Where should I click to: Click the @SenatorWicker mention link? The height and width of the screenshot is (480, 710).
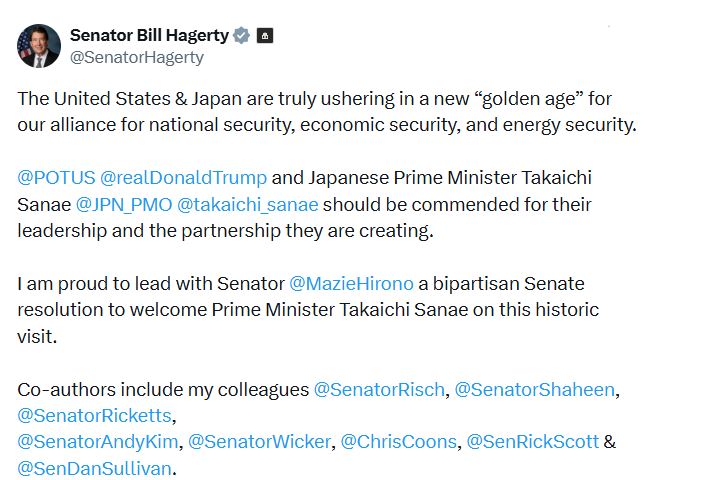(x=259, y=441)
